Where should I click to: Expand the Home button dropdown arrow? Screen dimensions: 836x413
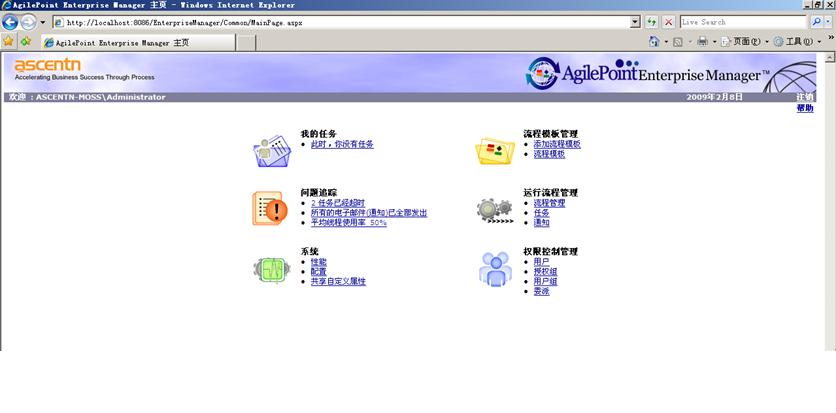[666, 42]
